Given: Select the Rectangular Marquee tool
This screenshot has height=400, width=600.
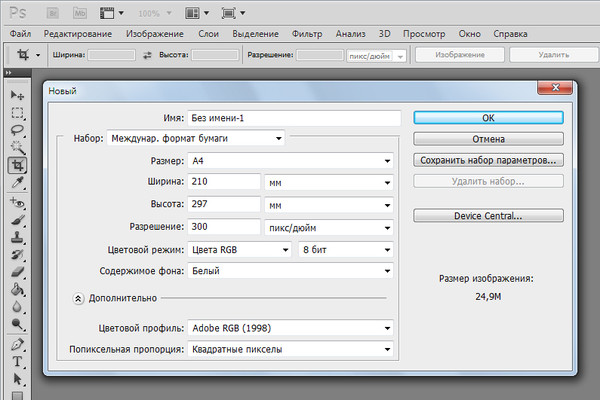Looking at the screenshot, I should [17, 113].
